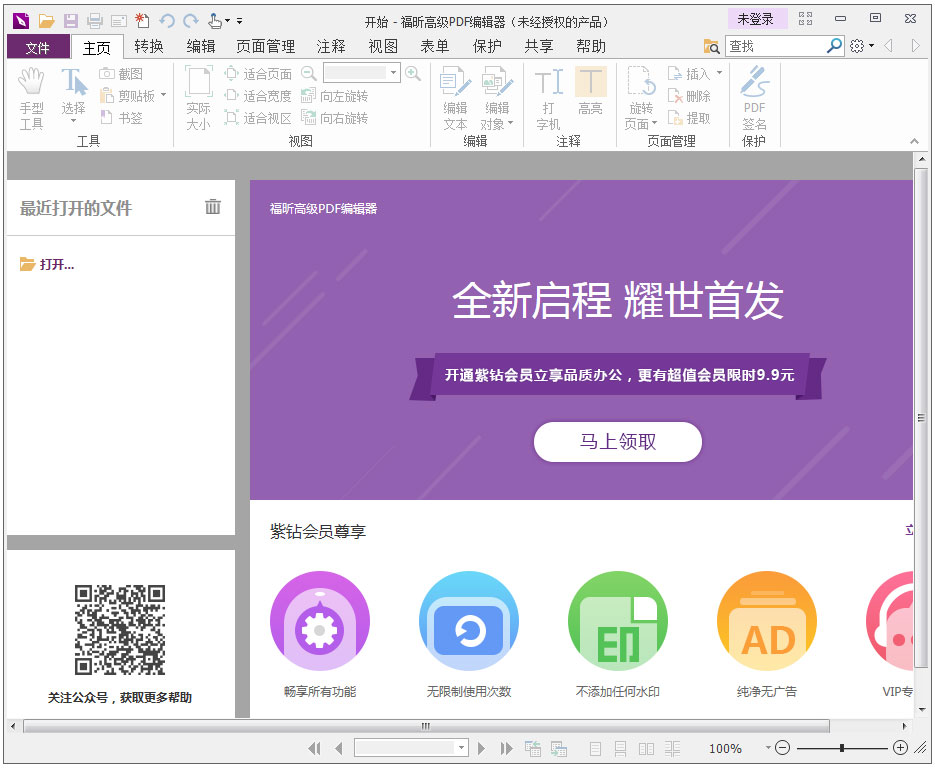Click the Open folder icon in title bar
The height and width of the screenshot is (768, 935).
(47, 21)
